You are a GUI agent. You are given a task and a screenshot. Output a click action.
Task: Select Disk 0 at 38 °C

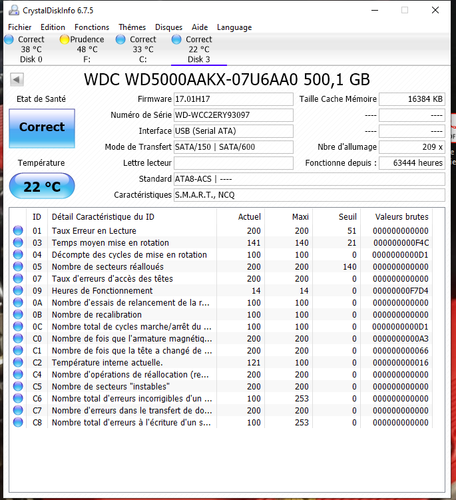pyautogui.click(x=26, y=49)
